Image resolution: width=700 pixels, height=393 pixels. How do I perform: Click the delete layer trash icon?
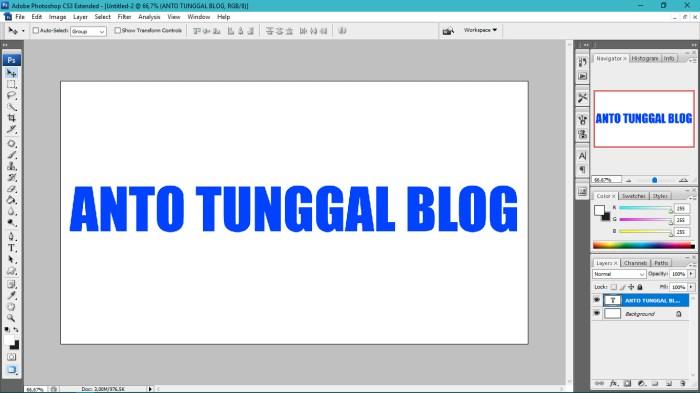[x=683, y=383]
